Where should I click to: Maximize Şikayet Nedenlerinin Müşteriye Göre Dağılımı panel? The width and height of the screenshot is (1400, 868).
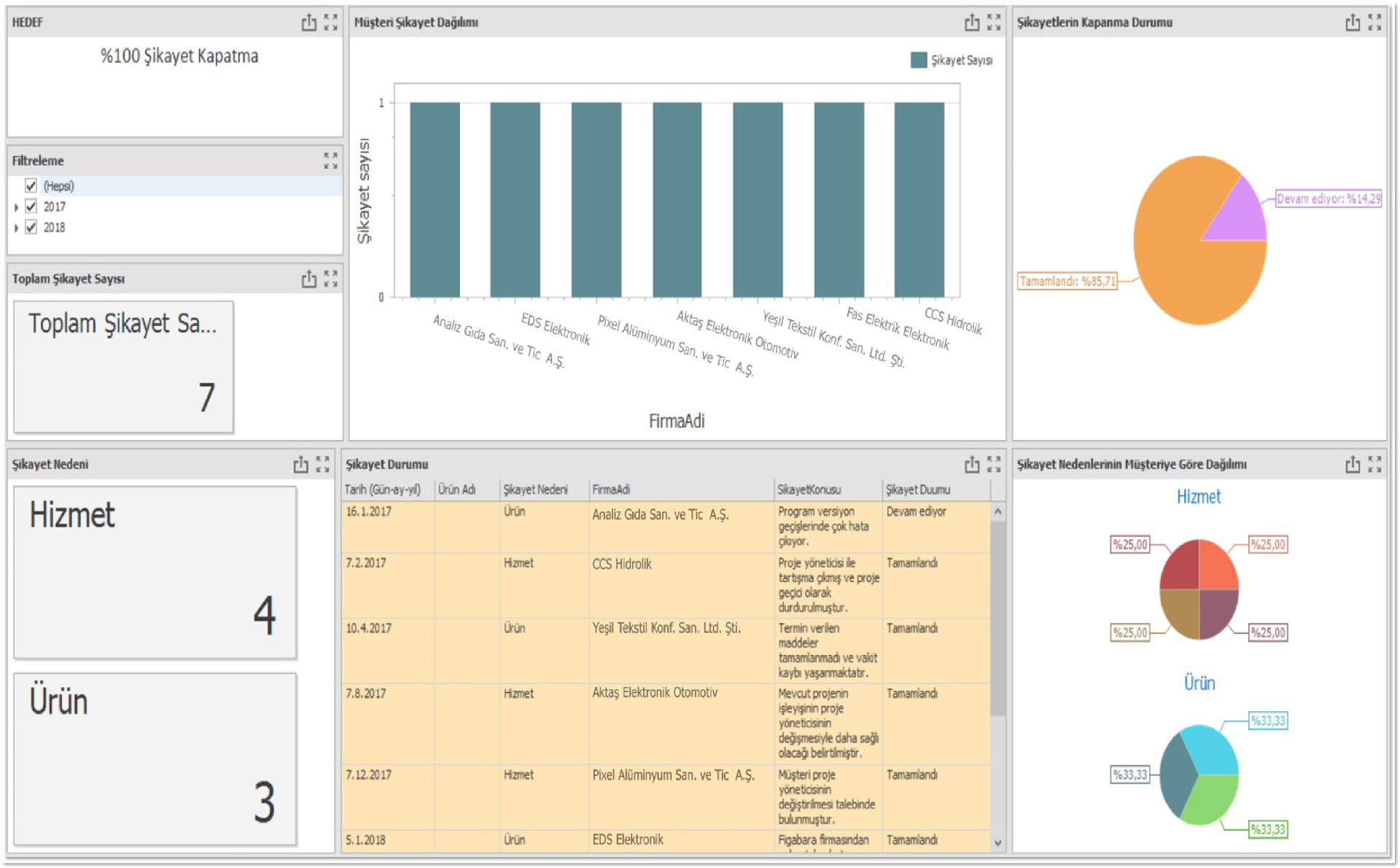pos(1374,464)
